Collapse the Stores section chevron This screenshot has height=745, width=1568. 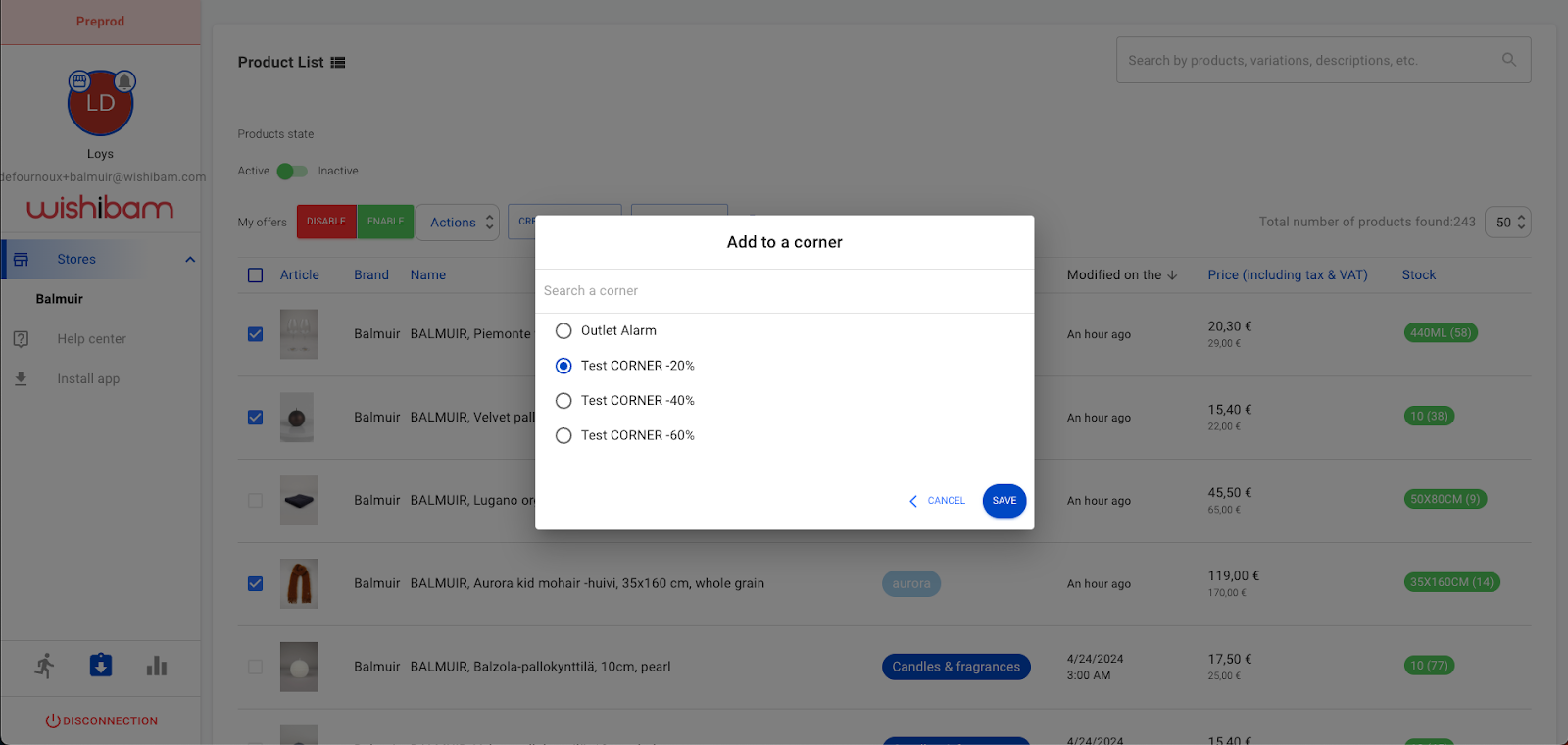(190, 260)
